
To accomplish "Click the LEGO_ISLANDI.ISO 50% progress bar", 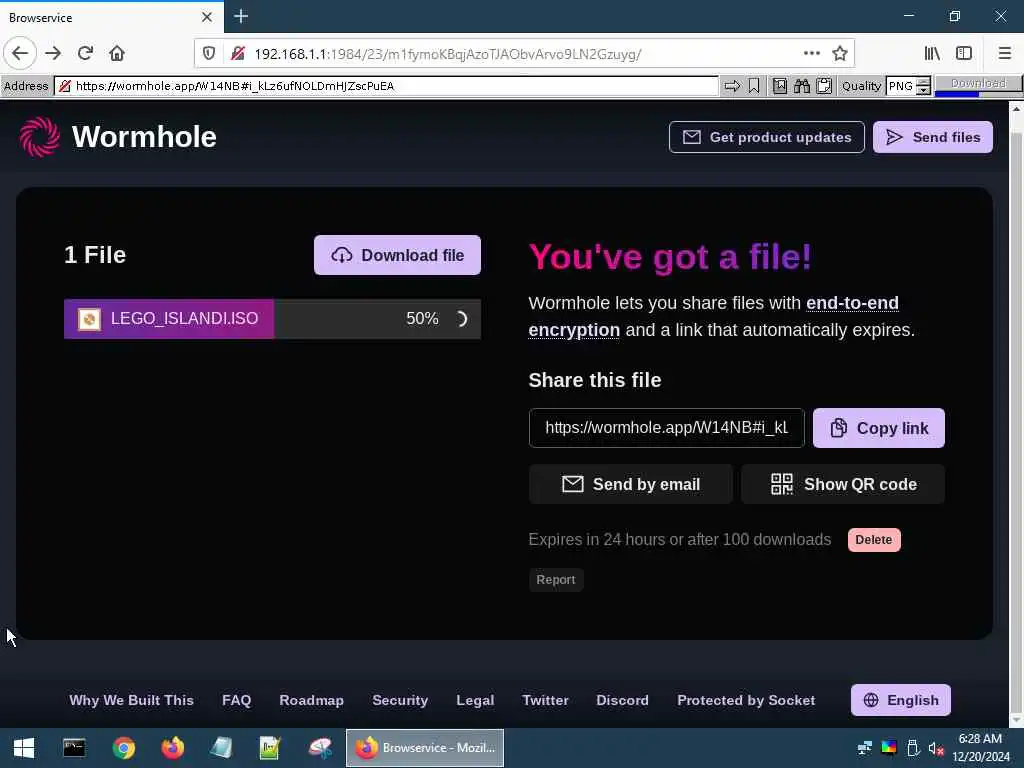I will 272,319.
